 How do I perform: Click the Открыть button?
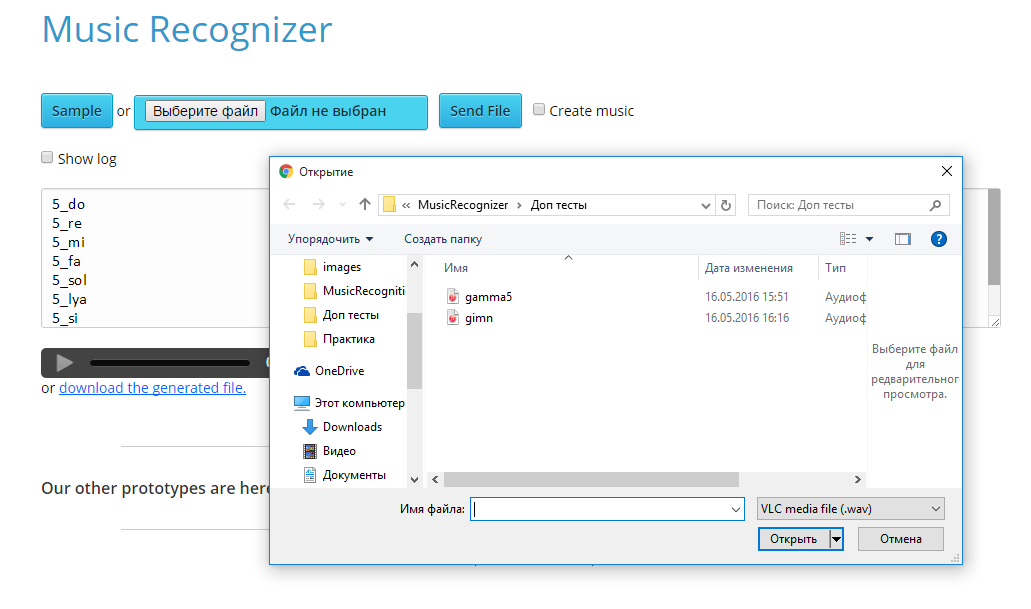(794, 539)
